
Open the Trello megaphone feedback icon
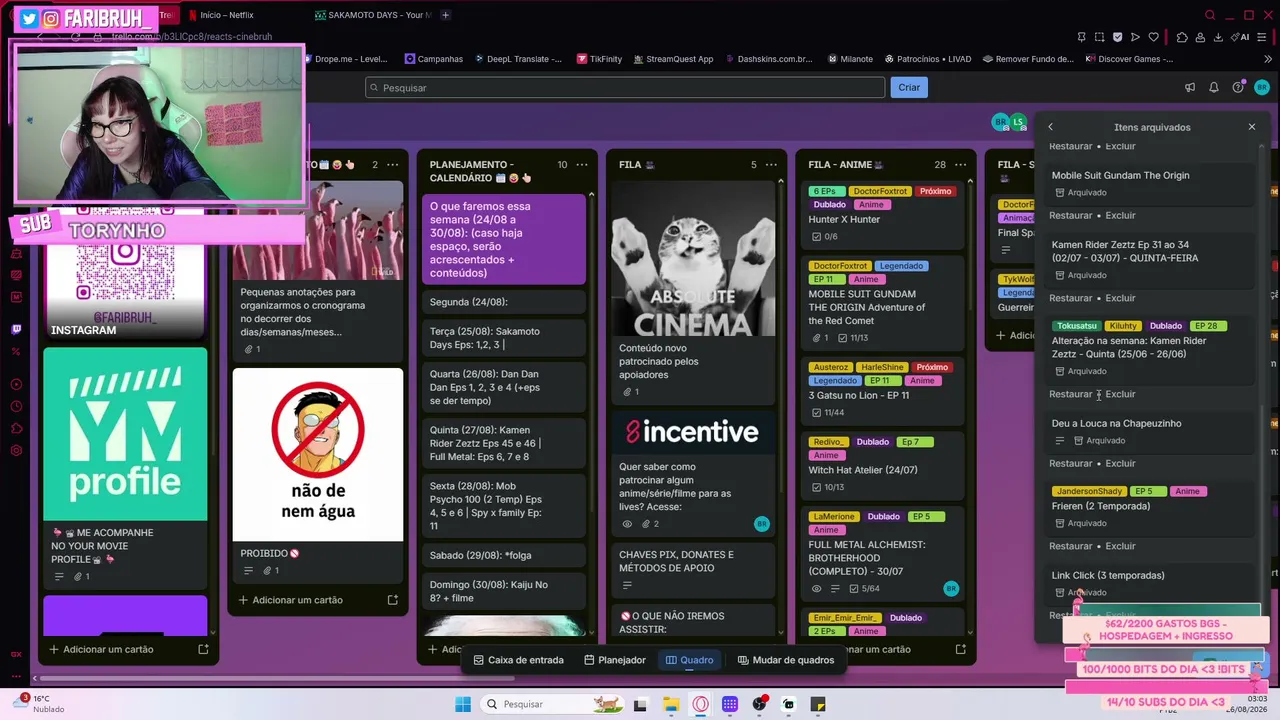click(x=1190, y=87)
